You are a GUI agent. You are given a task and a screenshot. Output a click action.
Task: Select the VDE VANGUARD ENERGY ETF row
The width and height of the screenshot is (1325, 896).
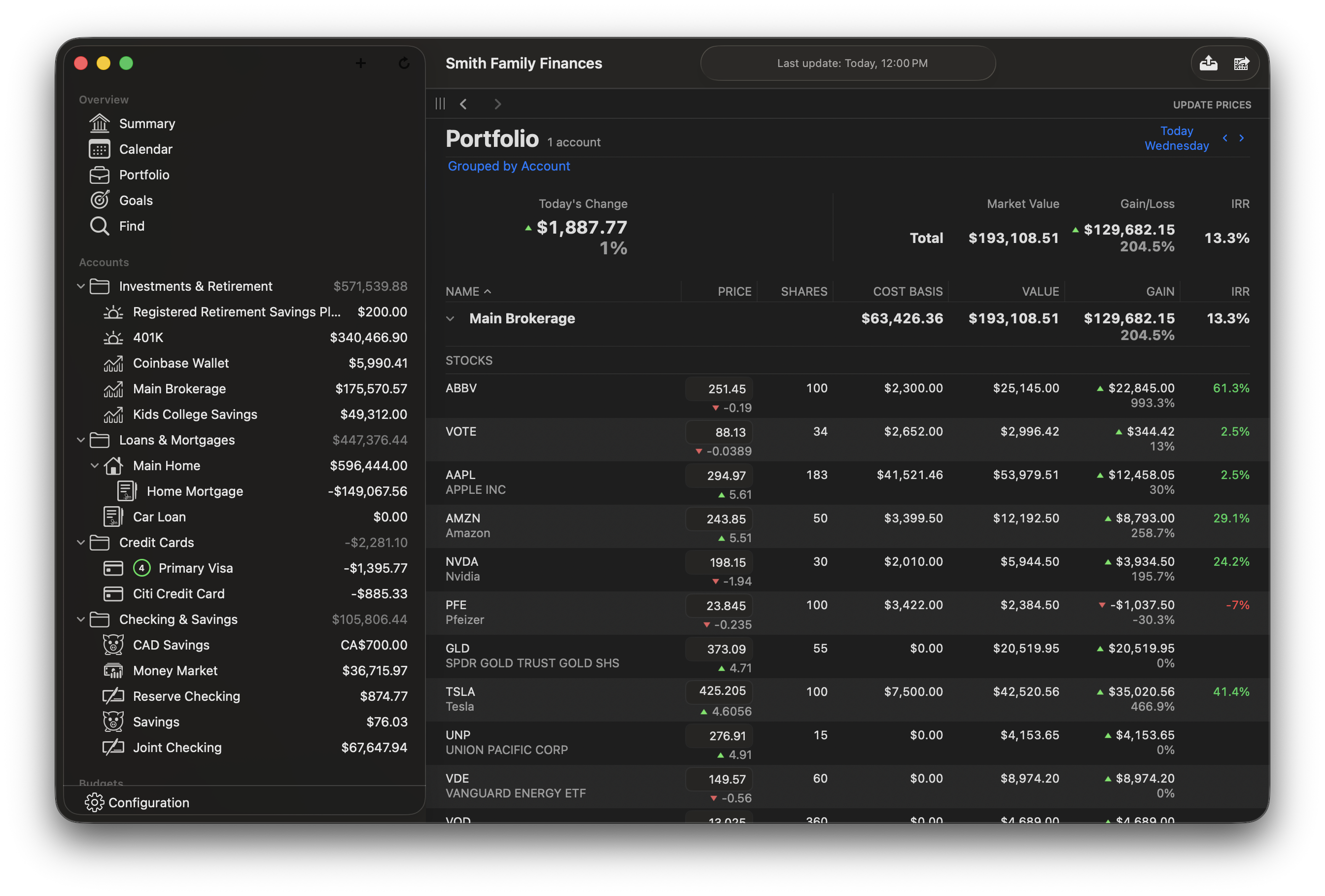(x=847, y=786)
